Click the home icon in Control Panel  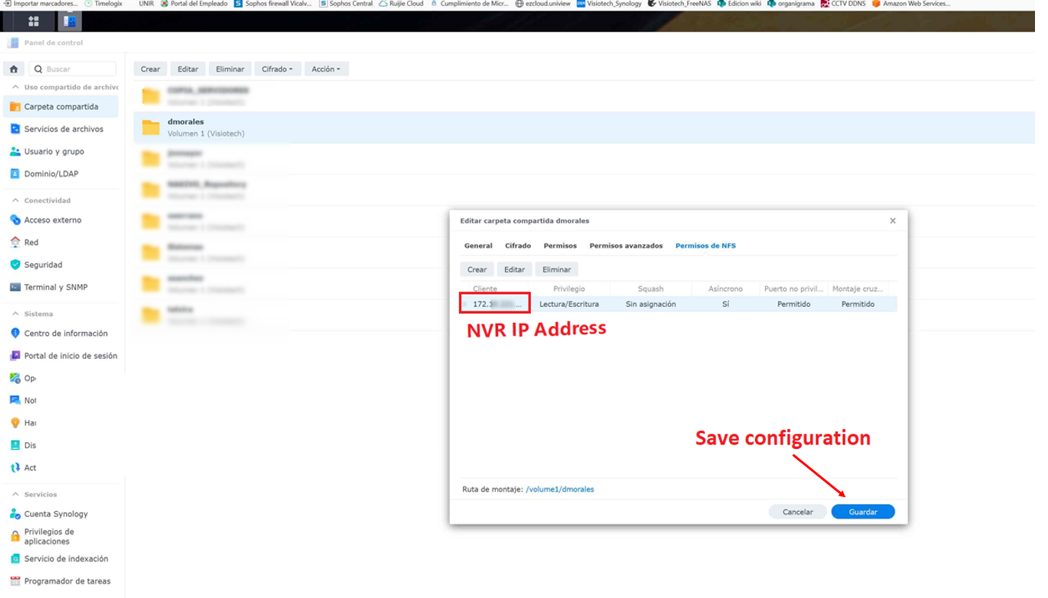[13, 69]
